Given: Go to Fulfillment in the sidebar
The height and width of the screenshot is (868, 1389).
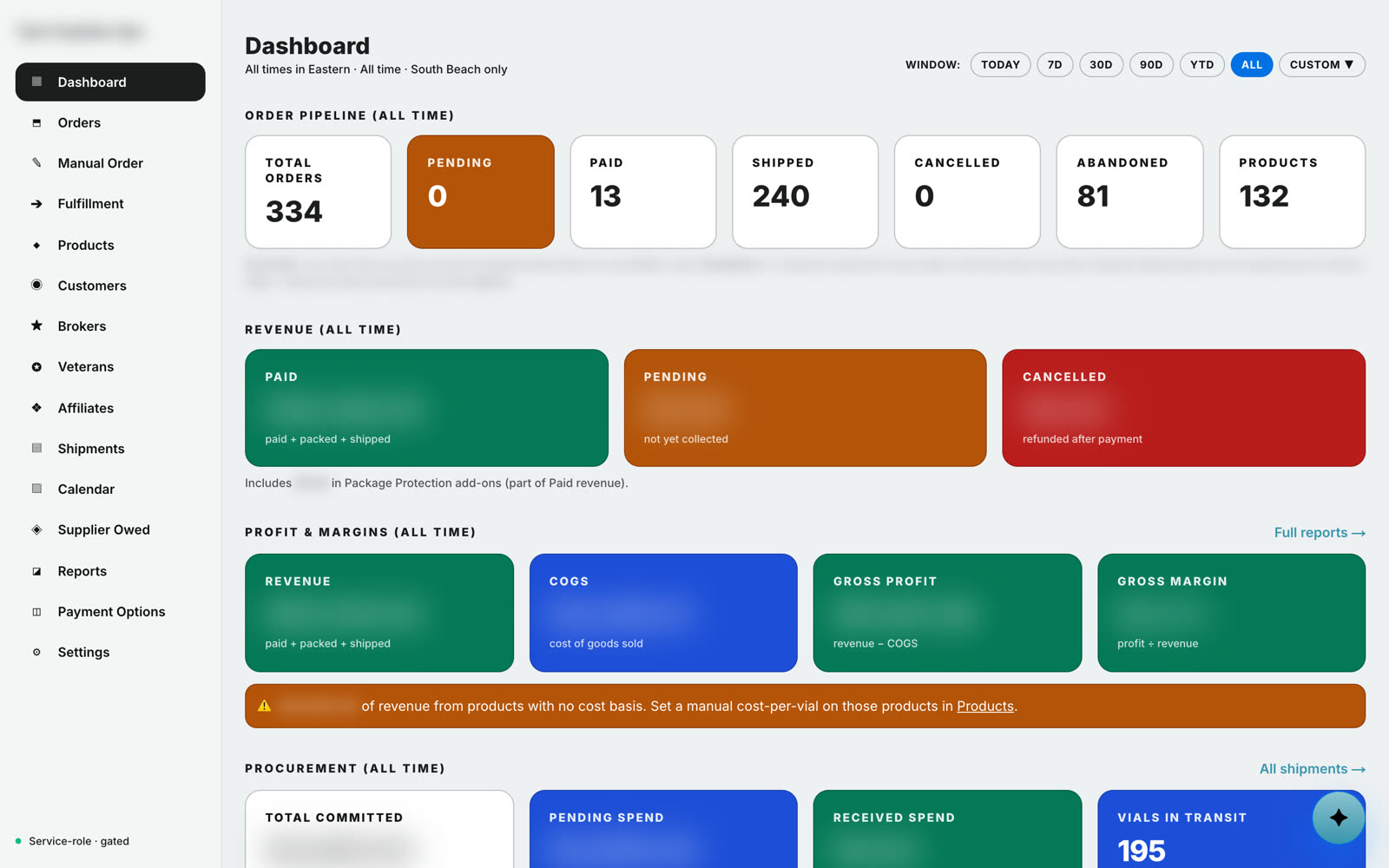Looking at the screenshot, I should (x=110, y=204).
